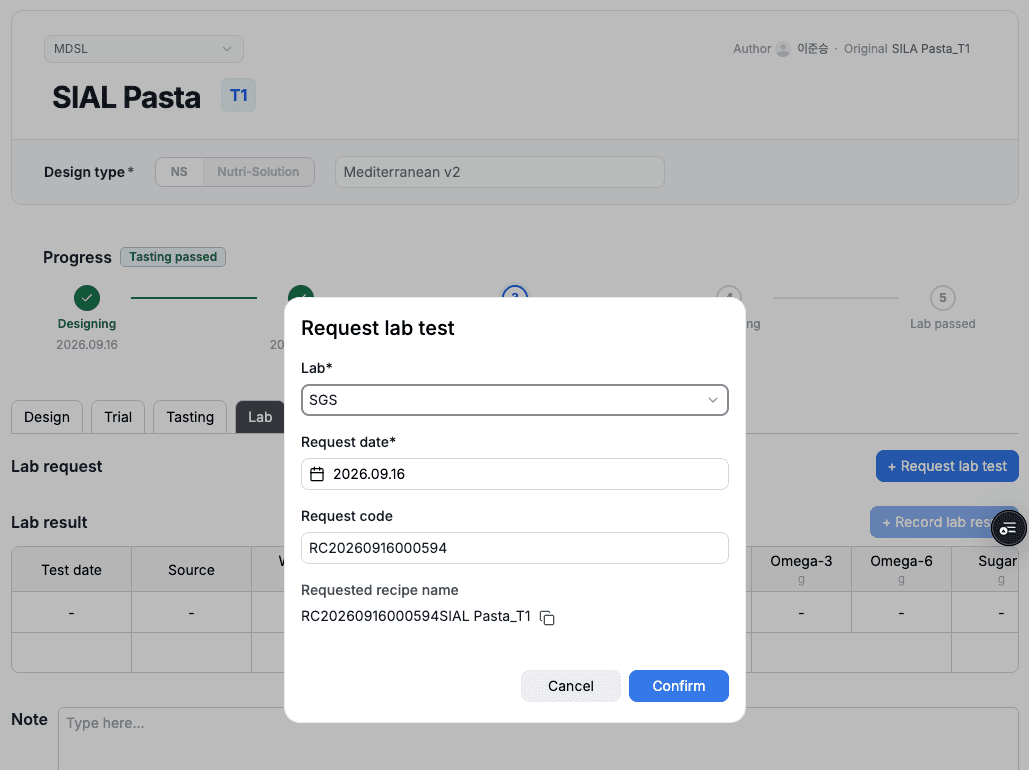1029x770 pixels.
Task: Copy the requested recipe name
Action: [547, 618]
